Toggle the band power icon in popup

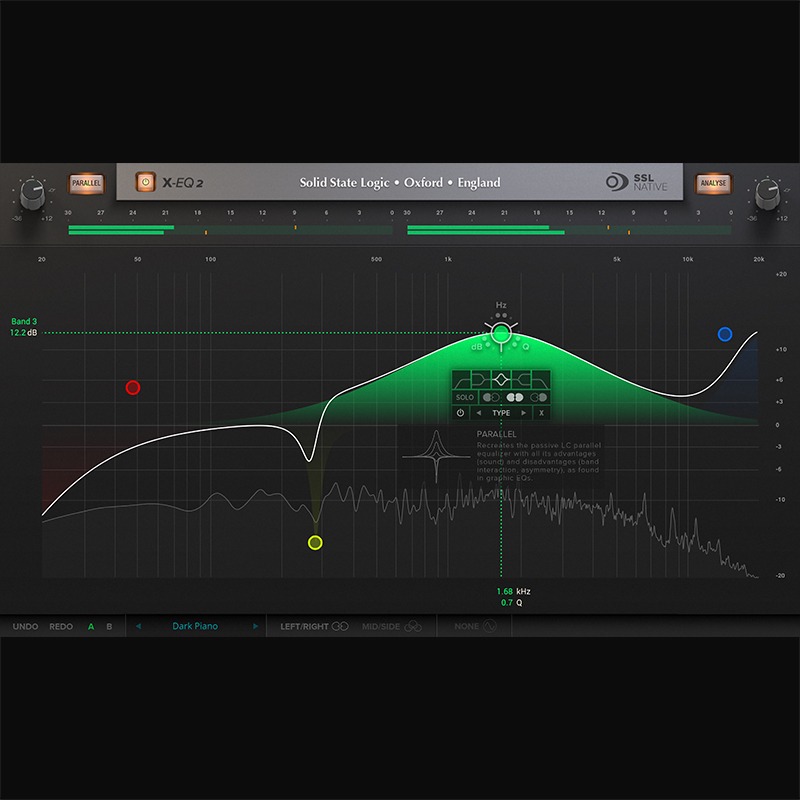(460, 413)
